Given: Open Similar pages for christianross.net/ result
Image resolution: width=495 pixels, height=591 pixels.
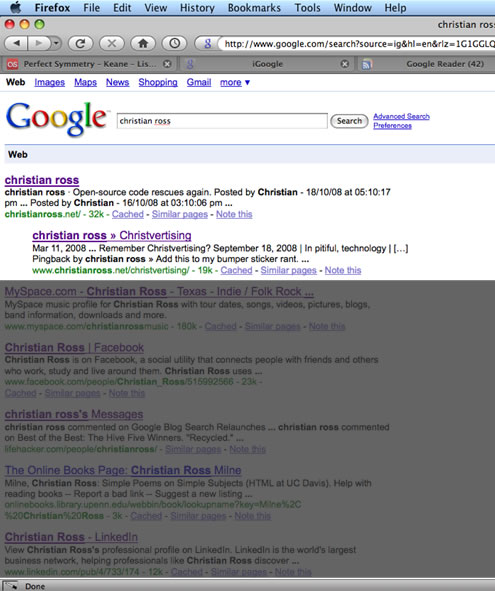Looking at the screenshot, I should coord(180,214).
